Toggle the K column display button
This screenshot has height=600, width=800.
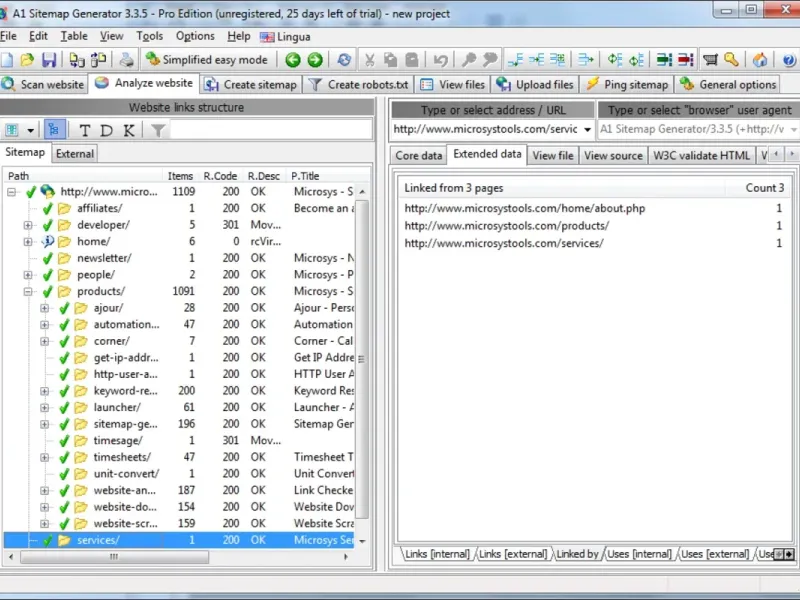(129, 130)
